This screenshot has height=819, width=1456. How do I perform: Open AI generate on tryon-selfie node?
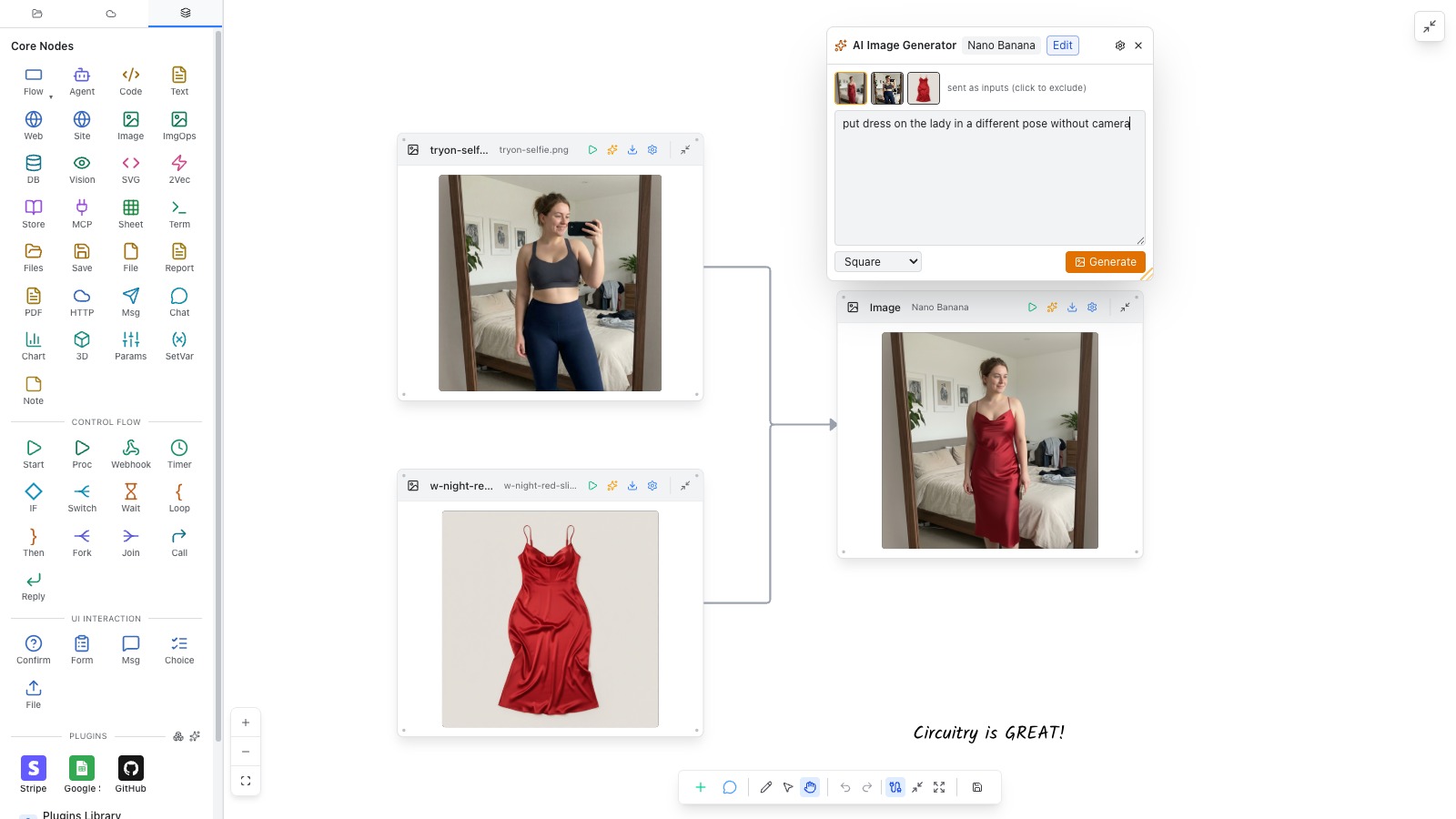click(612, 150)
